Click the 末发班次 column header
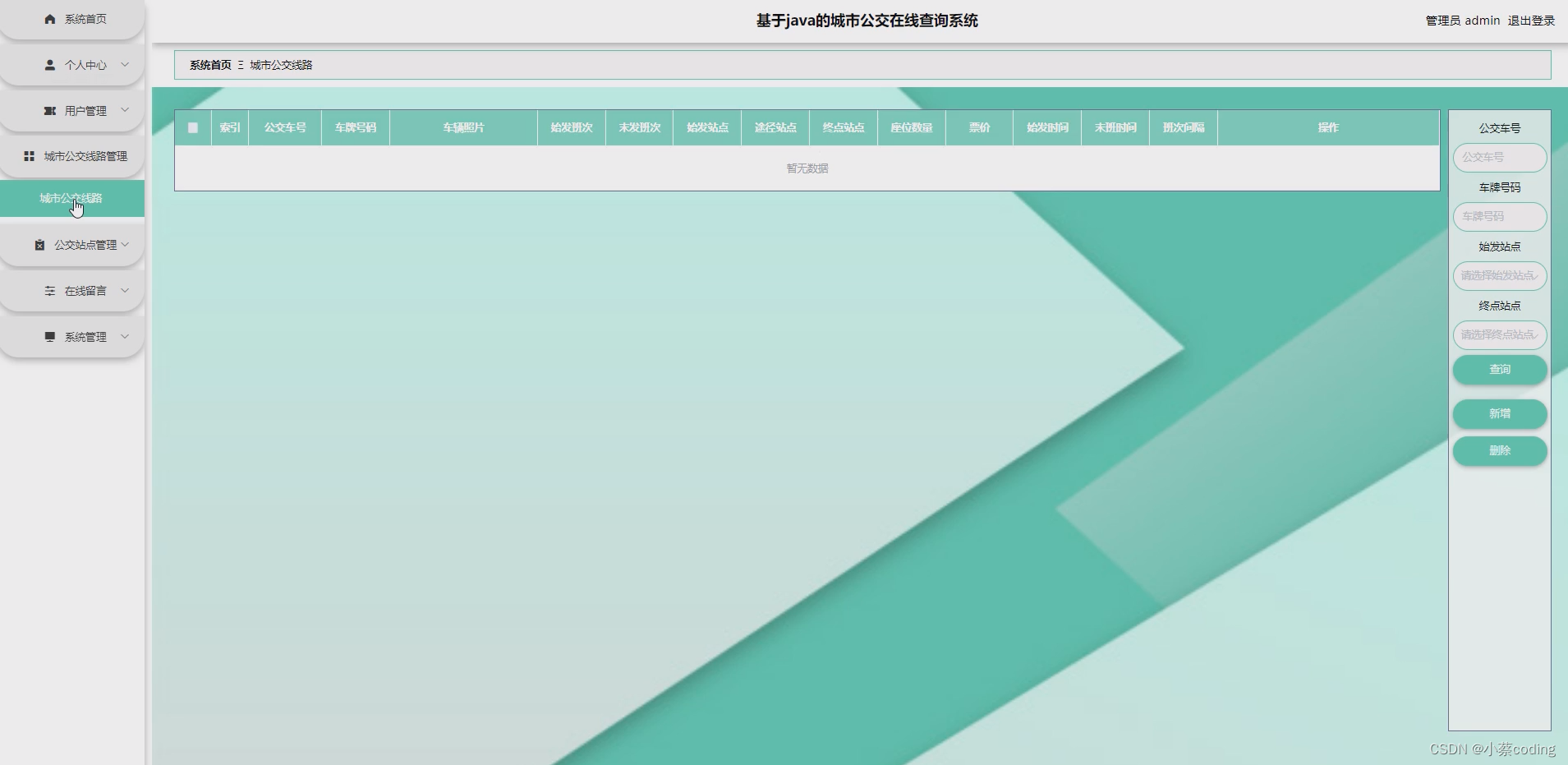The height and width of the screenshot is (765, 1568). pos(640,128)
